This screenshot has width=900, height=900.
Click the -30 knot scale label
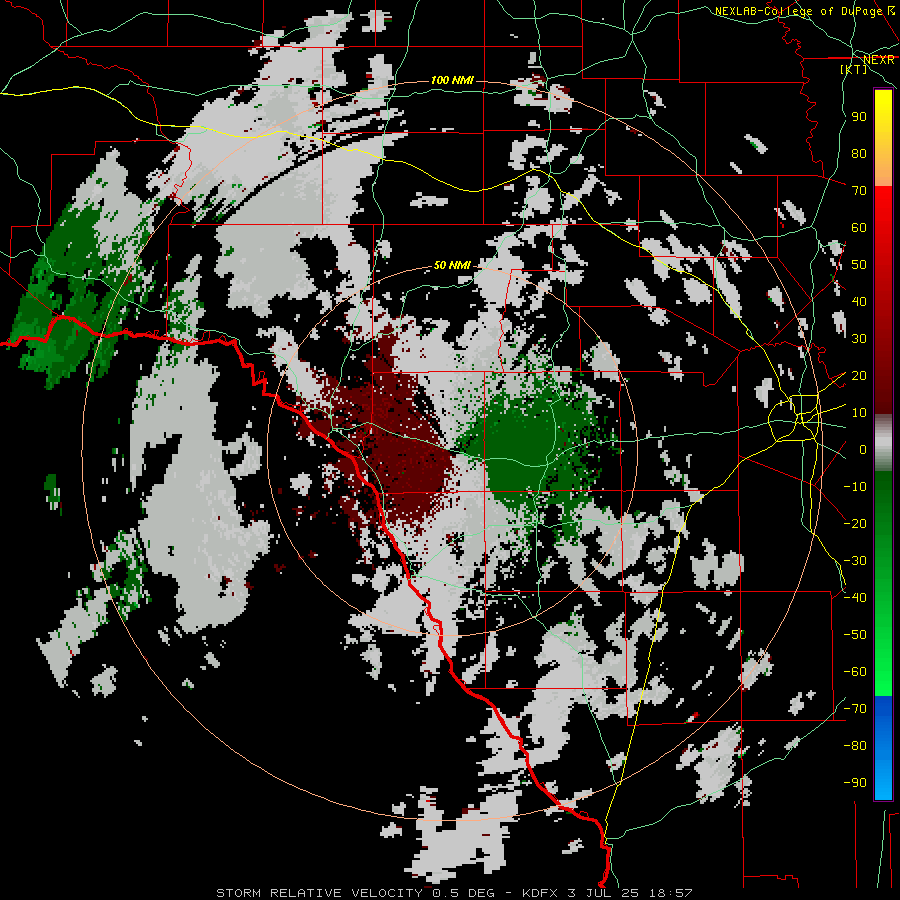point(855,561)
